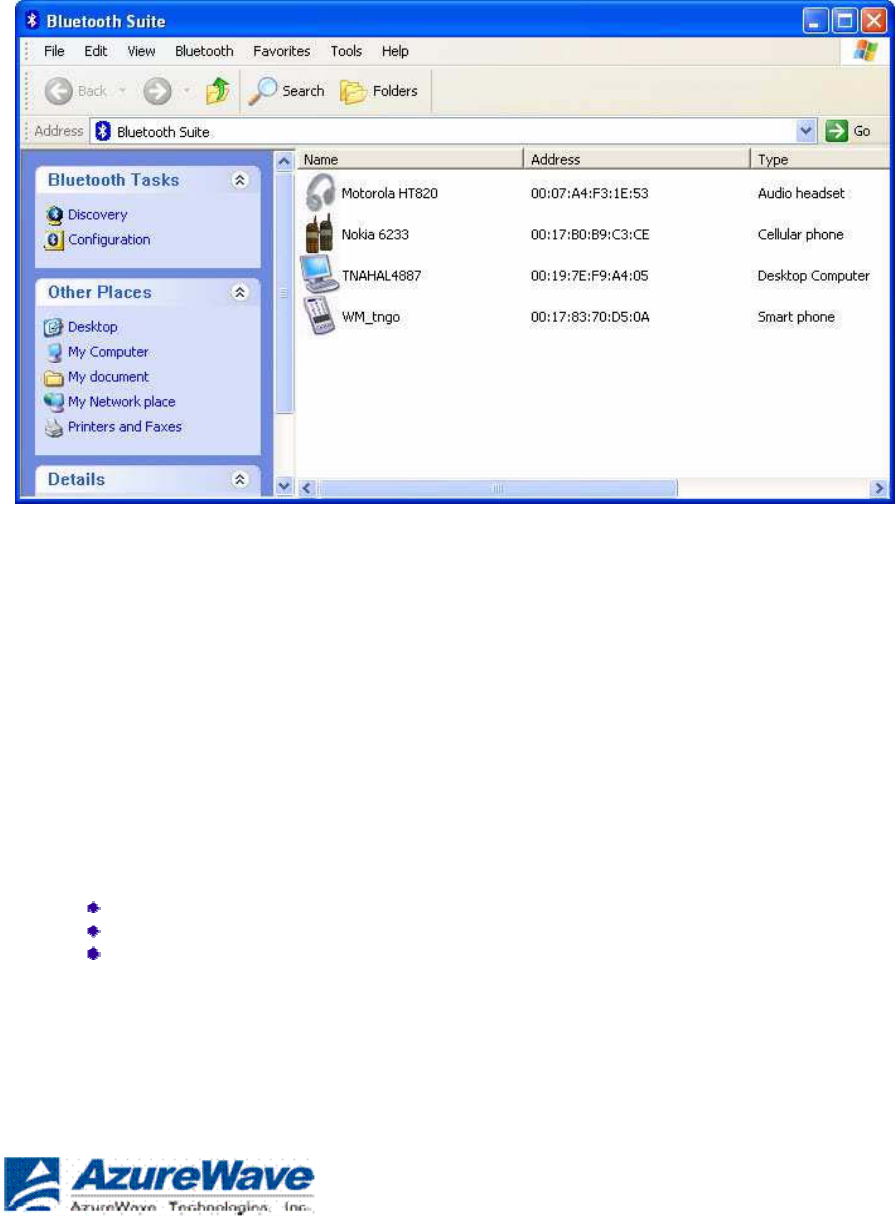This screenshot has height=1220, width=895.
Task: Click the green Go arrow button
Action: [836, 131]
